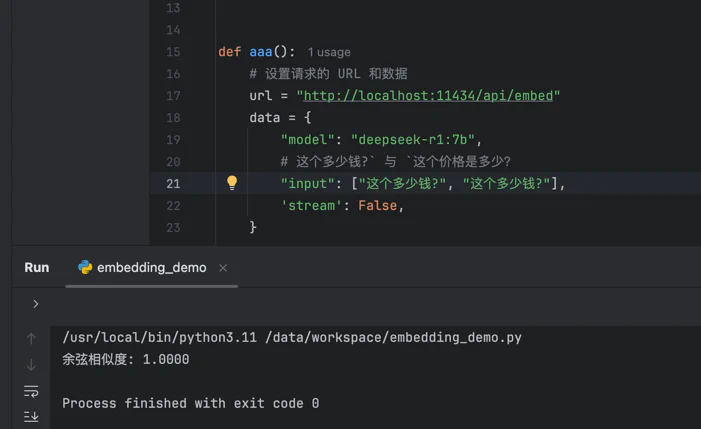Select the embedding_demo run tab
701x429 pixels.
tap(151, 268)
